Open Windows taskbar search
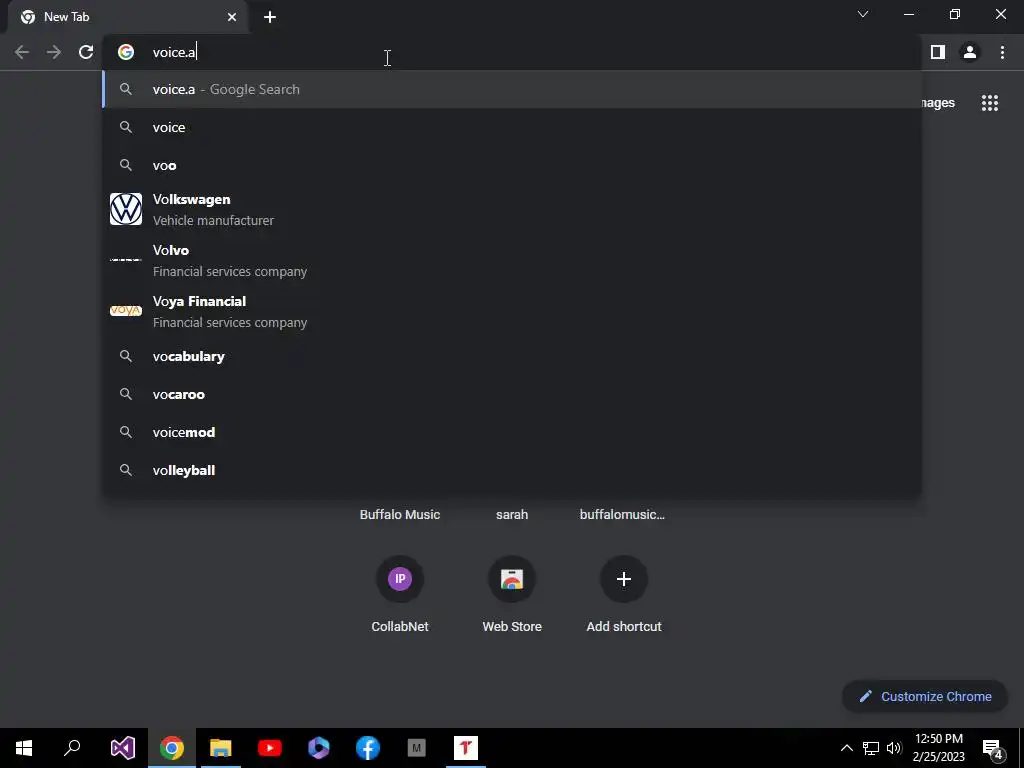 [x=72, y=748]
